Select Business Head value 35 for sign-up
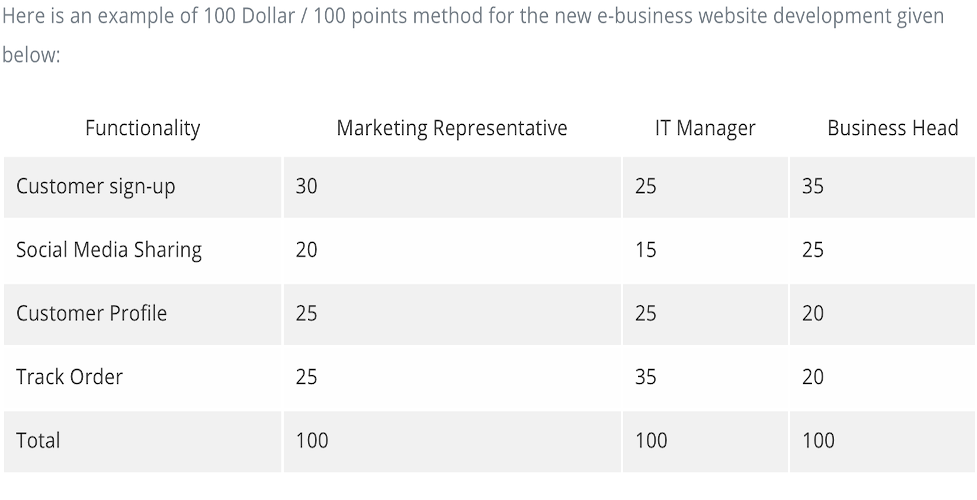The width and height of the screenshot is (977, 500). pyautogui.click(x=813, y=186)
